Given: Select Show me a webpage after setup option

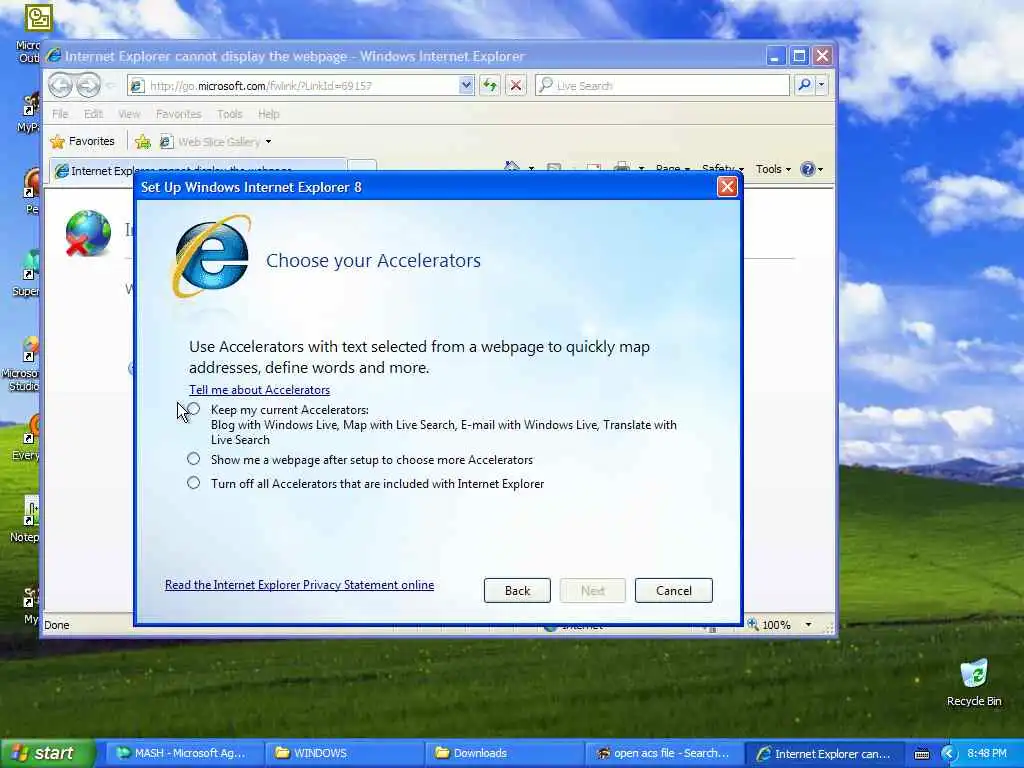Looking at the screenshot, I should [193, 459].
